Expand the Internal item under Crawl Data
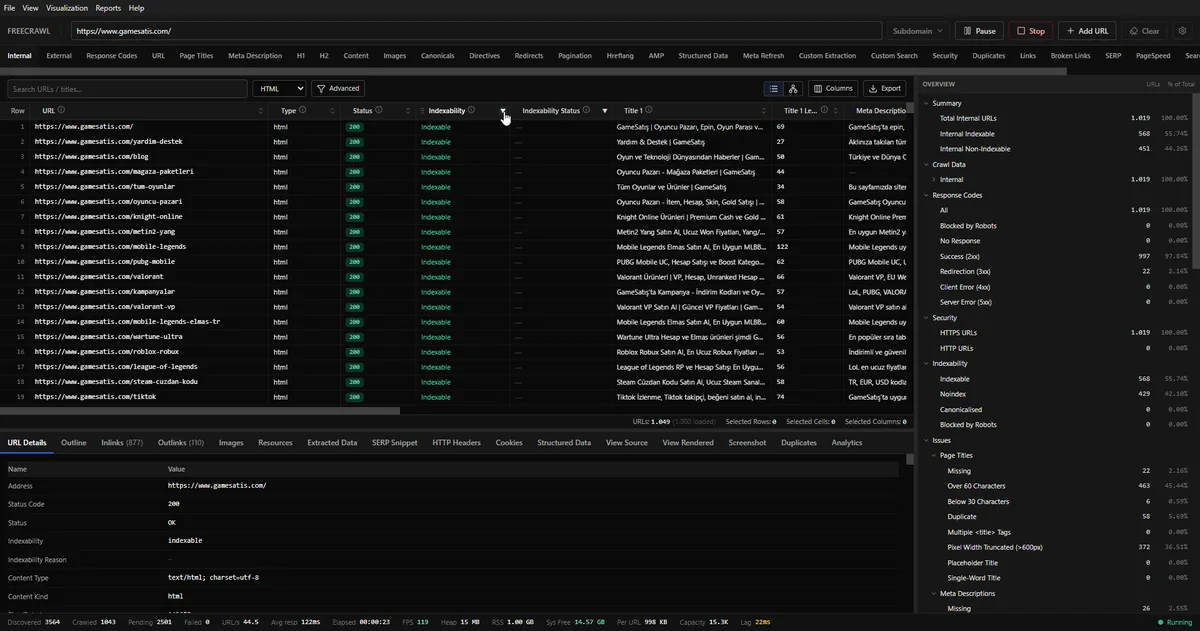The width and height of the screenshot is (1200, 631). tap(934, 180)
